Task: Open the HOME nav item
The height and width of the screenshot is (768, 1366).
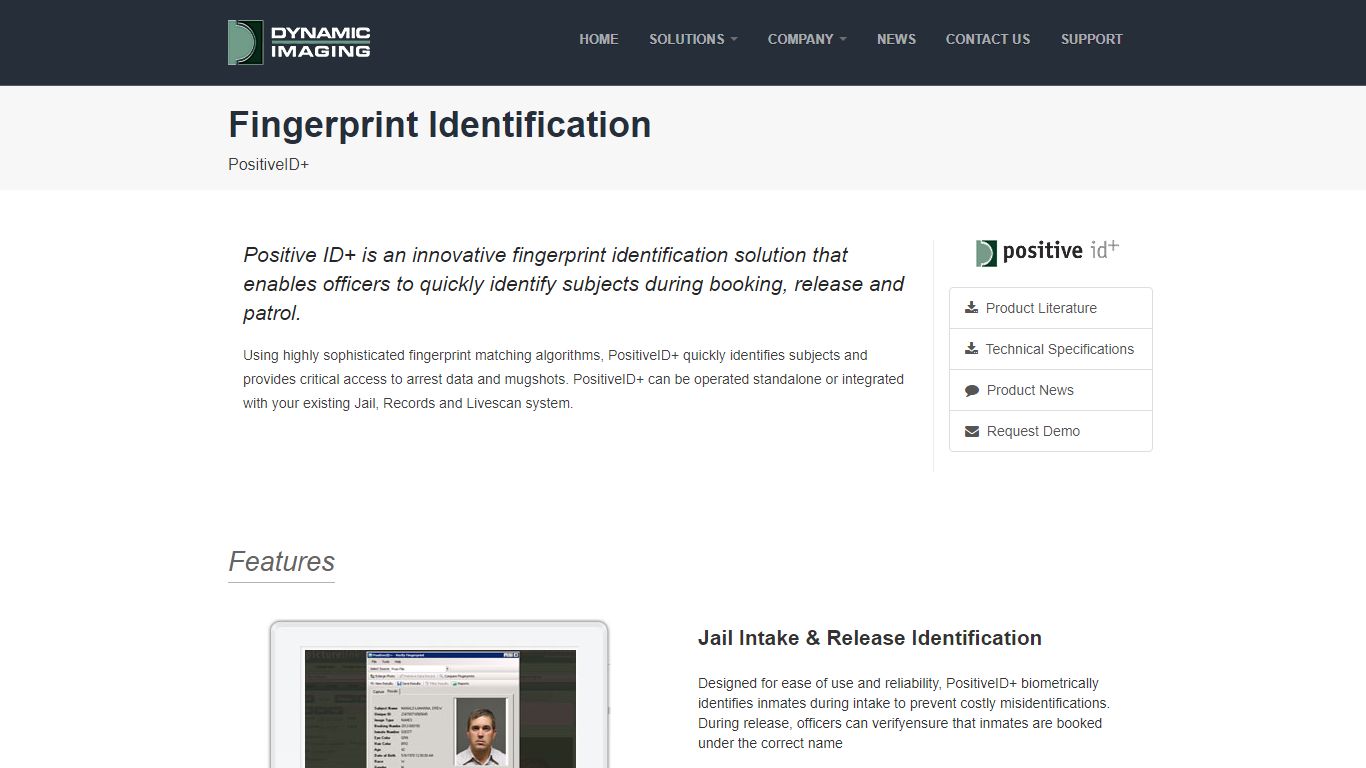Action: [x=599, y=39]
